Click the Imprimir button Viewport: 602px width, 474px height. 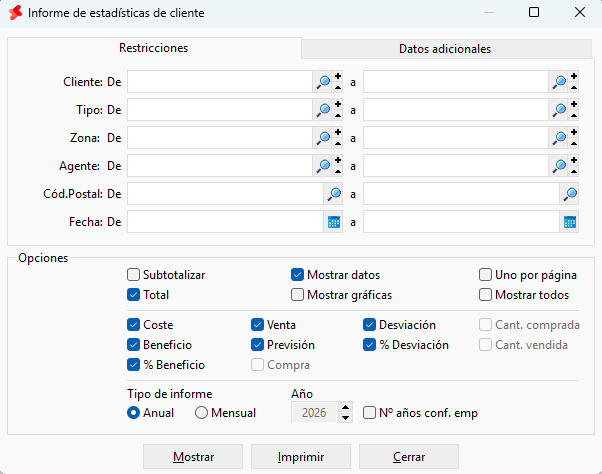301,457
